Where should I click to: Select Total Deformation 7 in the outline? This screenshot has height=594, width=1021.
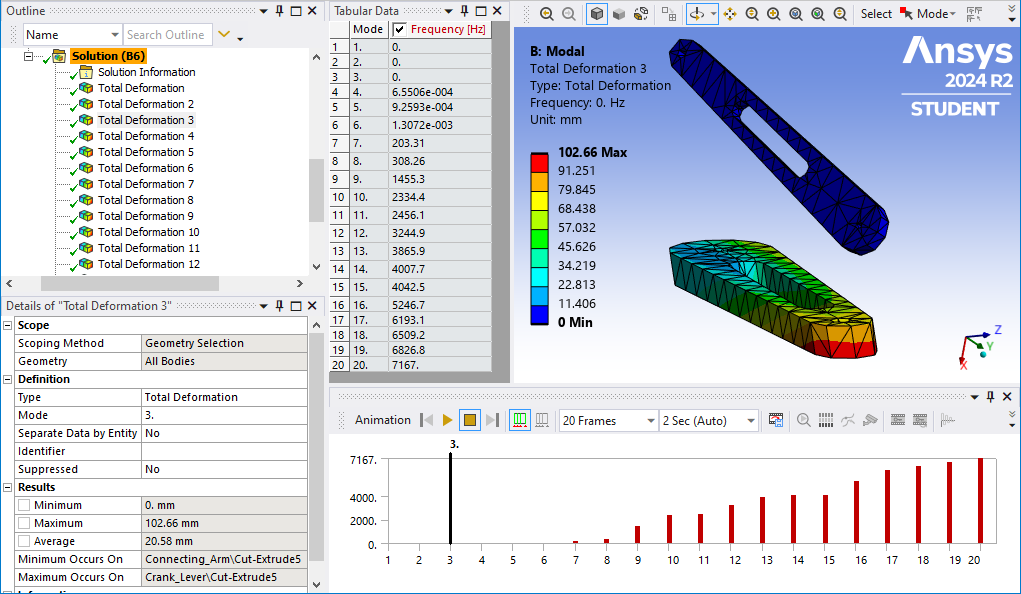[145, 184]
